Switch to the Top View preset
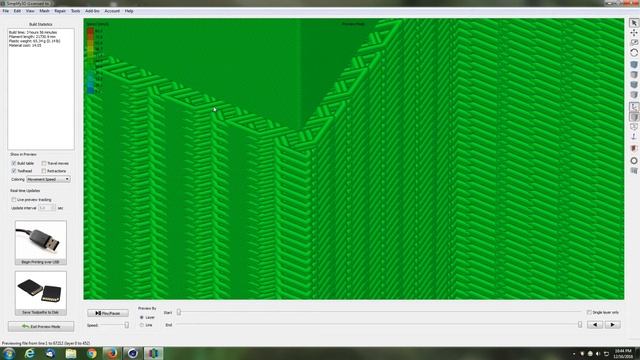The width and height of the screenshot is (640, 360). tap(634, 75)
